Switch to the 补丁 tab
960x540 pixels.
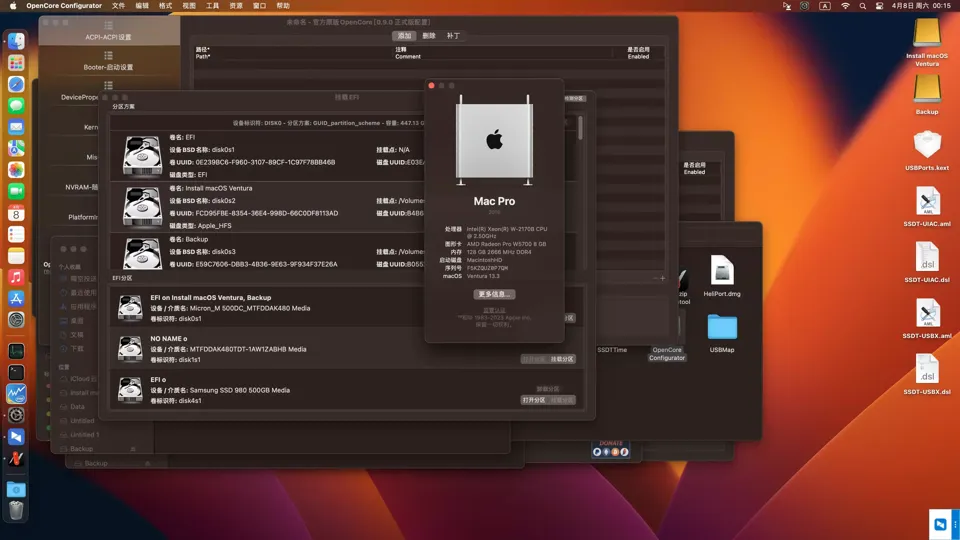[453, 36]
